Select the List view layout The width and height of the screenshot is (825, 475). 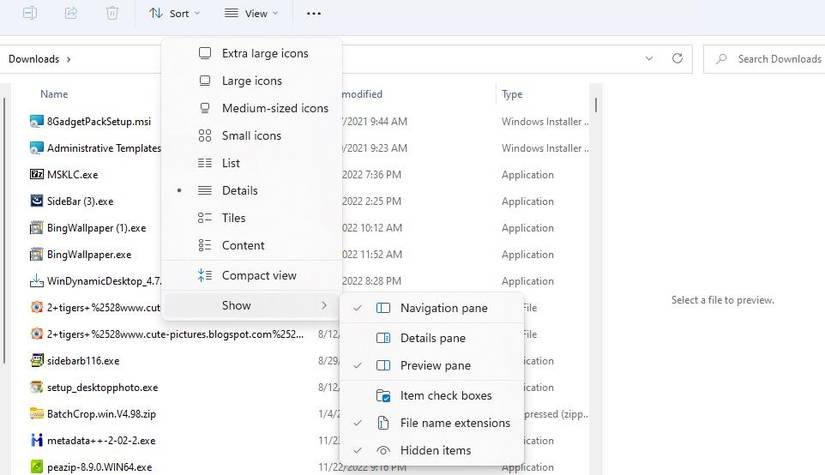pyautogui.click(x=230, y=163)
